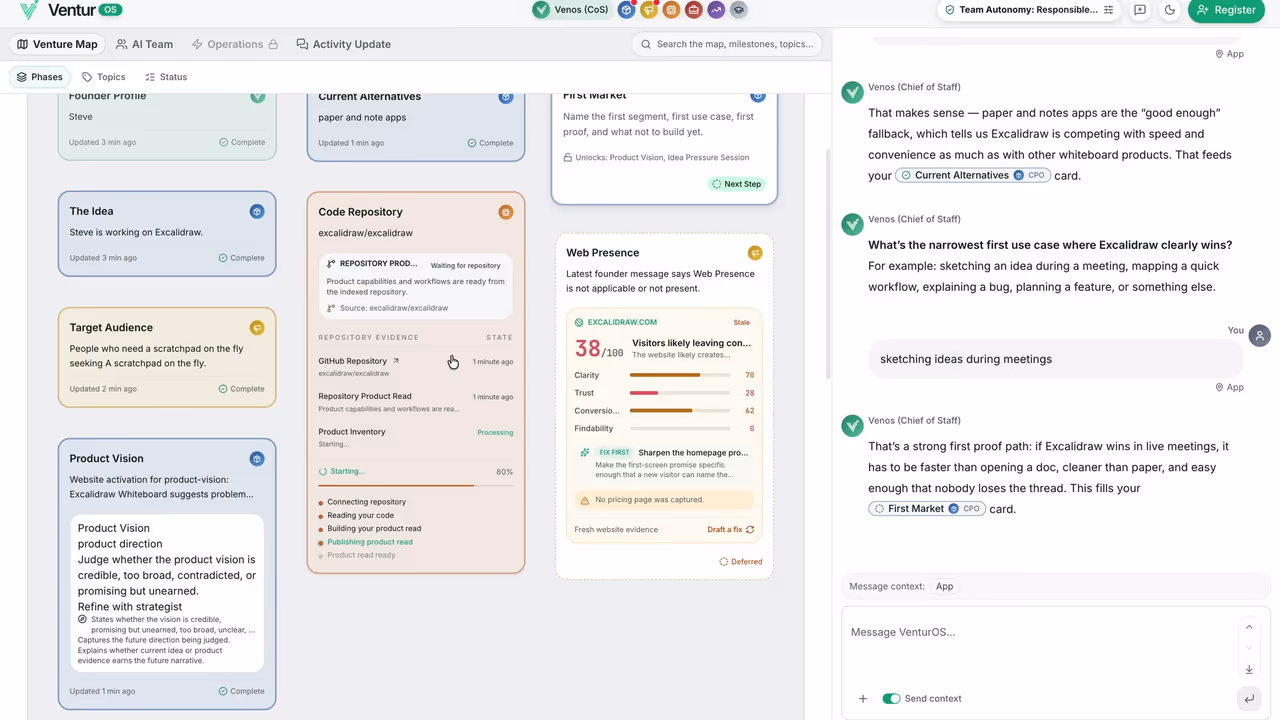Click the Register button

coord(1226,10)
